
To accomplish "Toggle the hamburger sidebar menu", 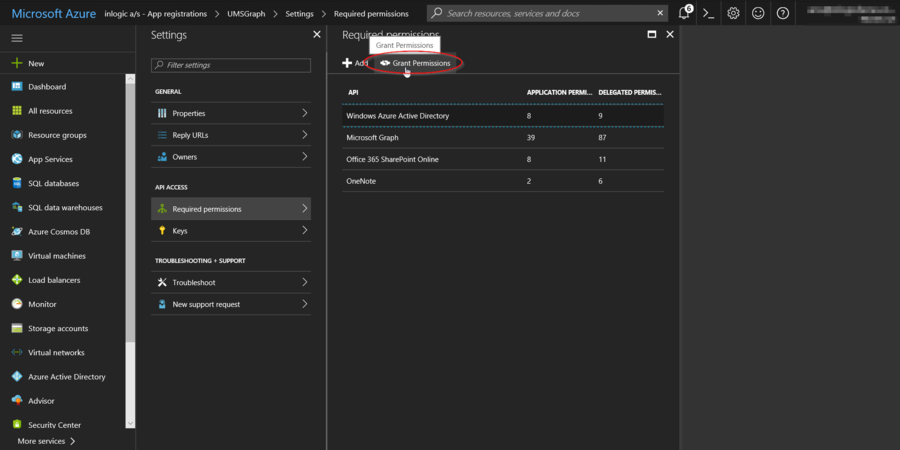I will 17,37.
